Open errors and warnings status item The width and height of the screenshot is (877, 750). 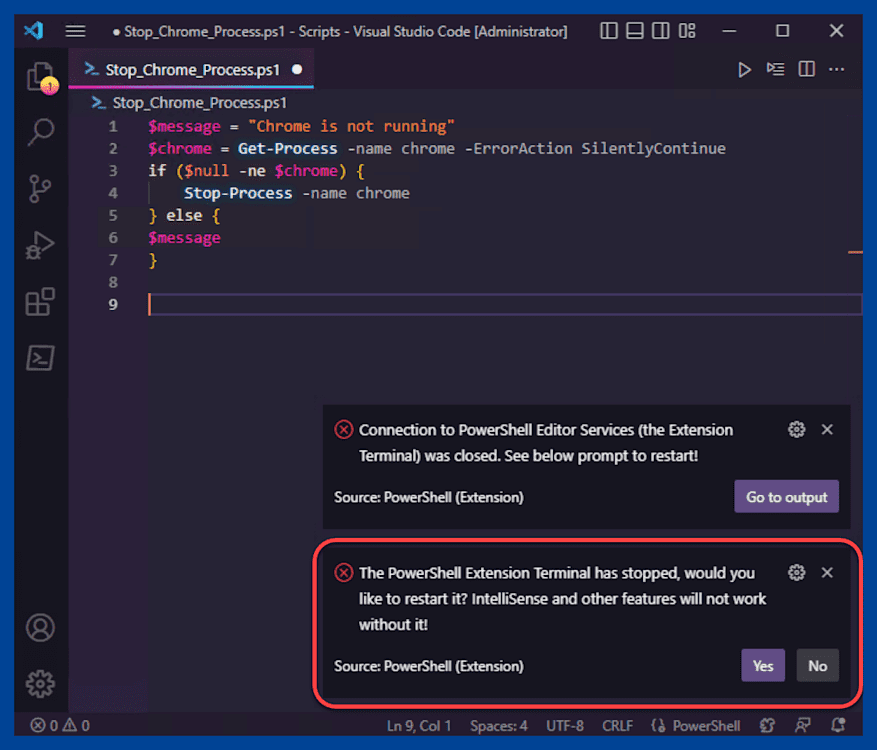[x=59, y=725]
